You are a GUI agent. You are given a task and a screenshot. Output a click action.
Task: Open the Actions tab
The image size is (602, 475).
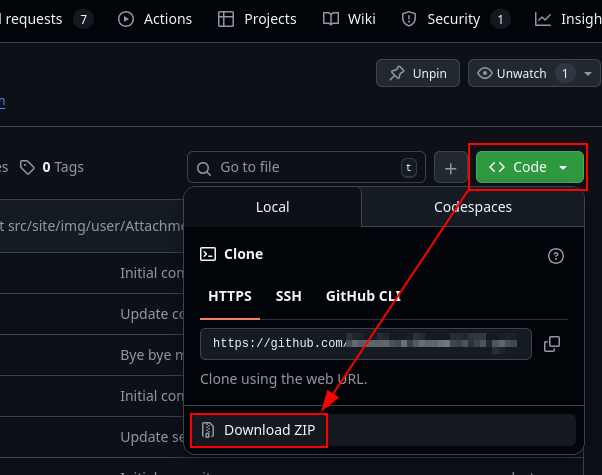click(155, 19)
